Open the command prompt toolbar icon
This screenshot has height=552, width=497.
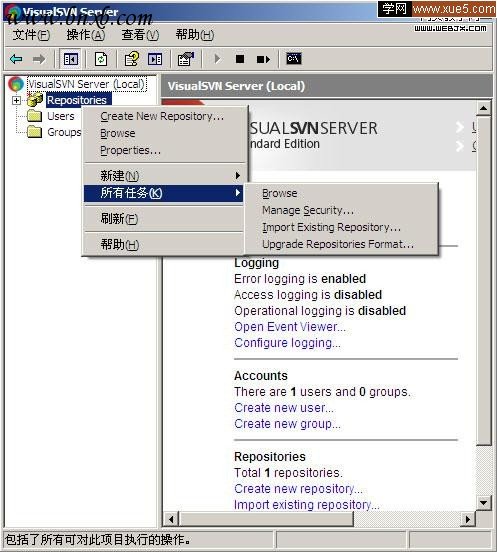point(294,58)
